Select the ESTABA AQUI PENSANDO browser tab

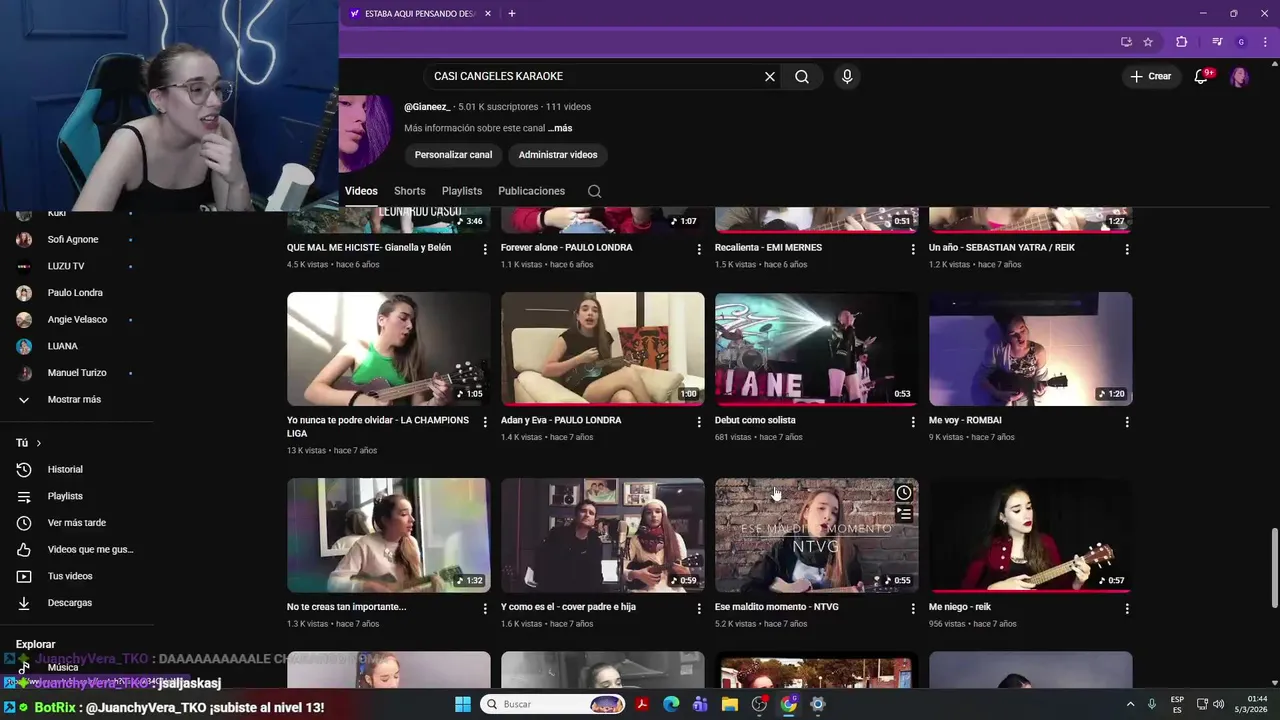click(x=420, y=14)
